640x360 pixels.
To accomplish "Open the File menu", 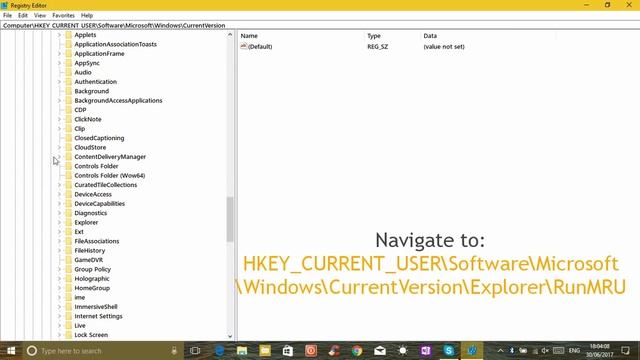I will (x=7, y=16).
